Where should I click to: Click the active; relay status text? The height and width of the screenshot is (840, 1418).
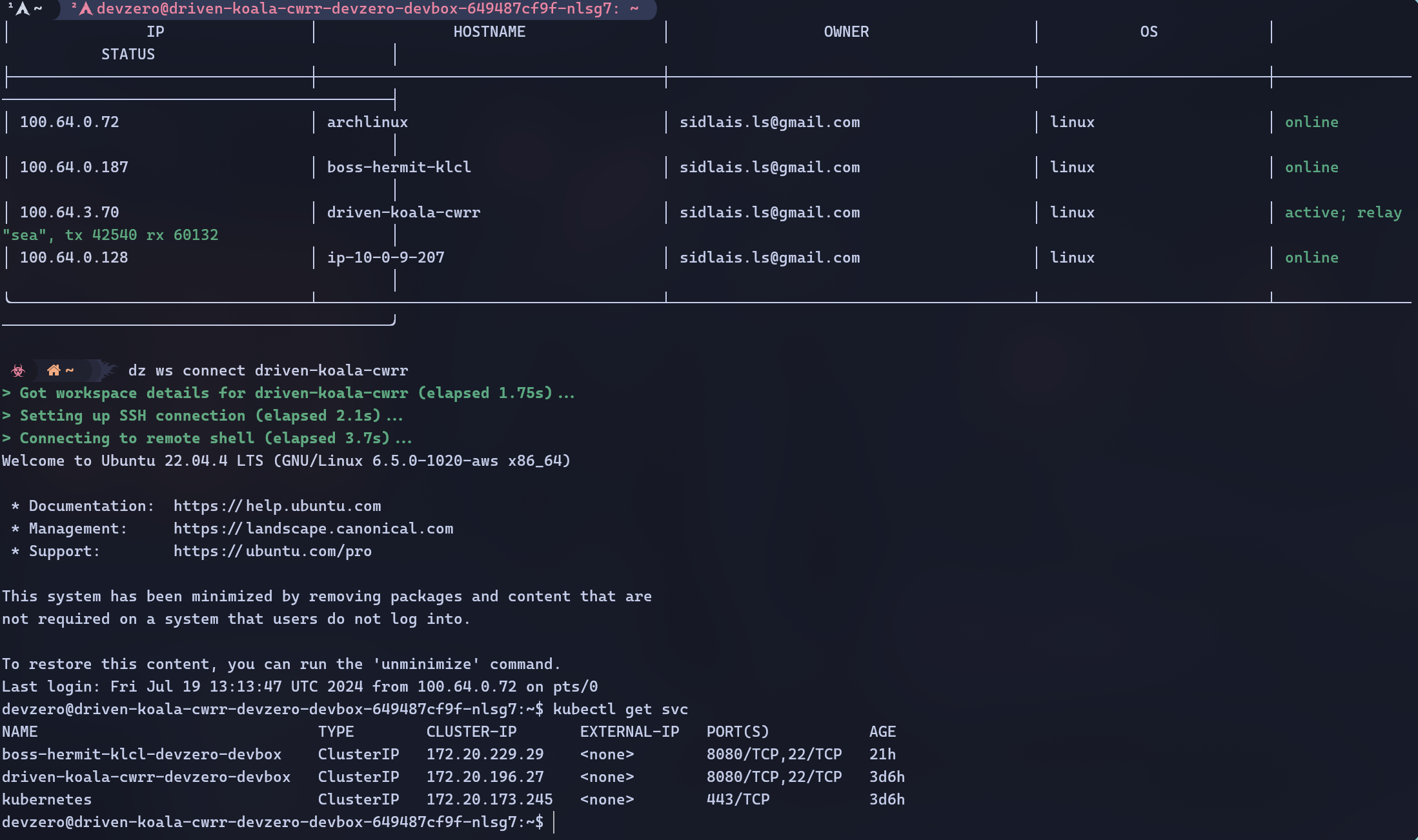[1343, 212]
